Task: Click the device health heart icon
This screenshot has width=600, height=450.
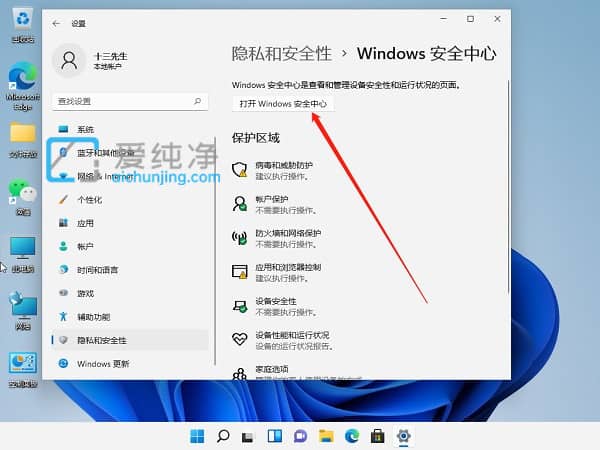Action: pos(240,339)
